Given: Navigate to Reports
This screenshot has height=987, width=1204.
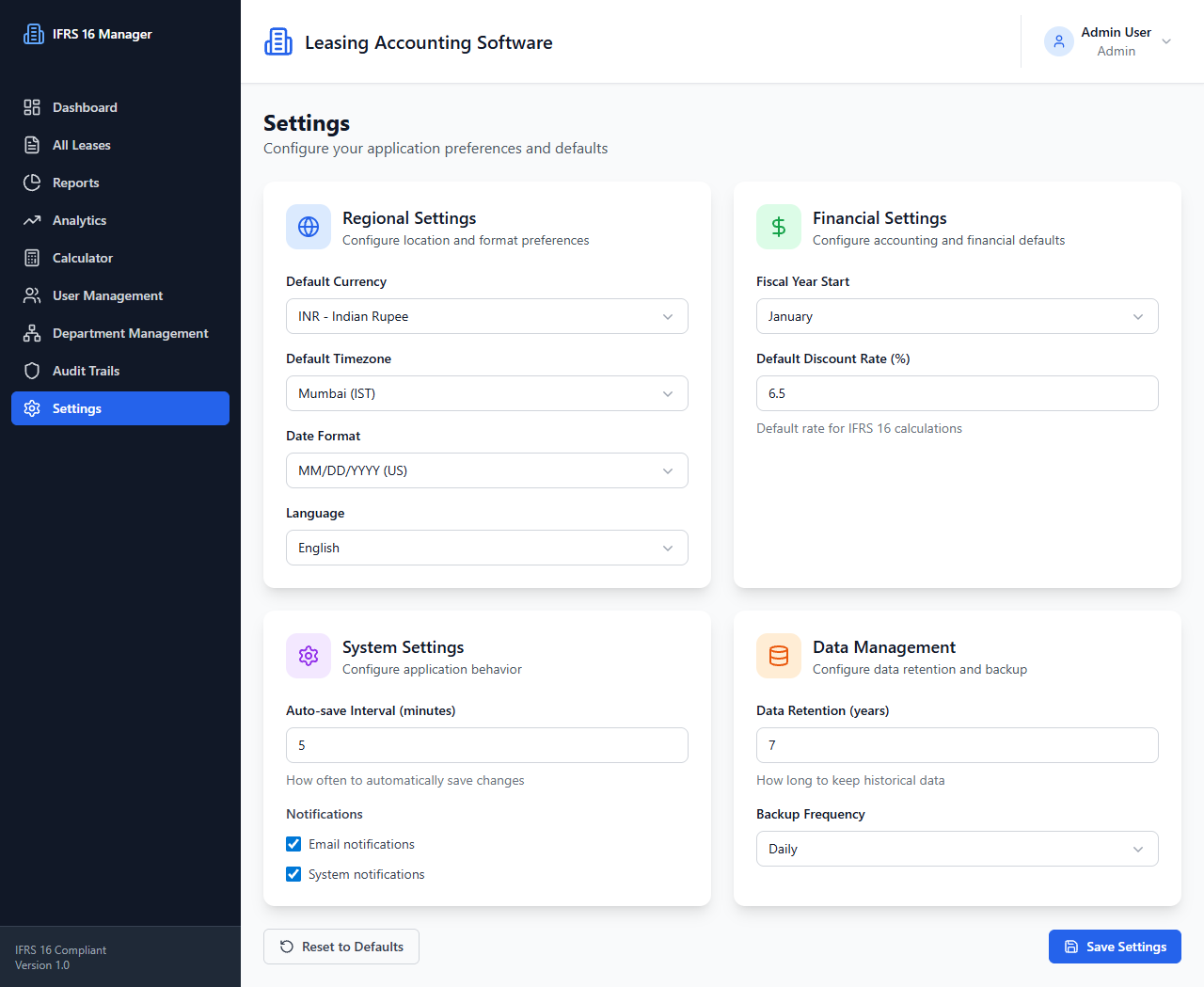Looking at the screenshot, I should tap(120, 183).
